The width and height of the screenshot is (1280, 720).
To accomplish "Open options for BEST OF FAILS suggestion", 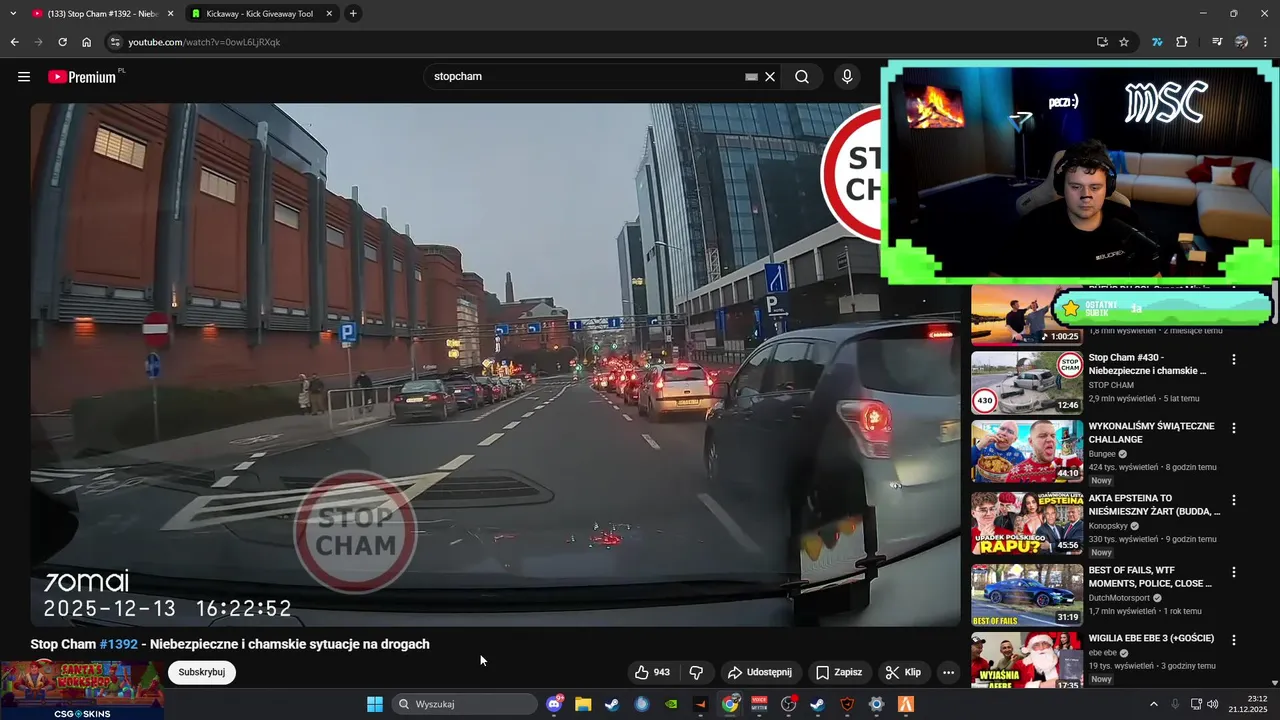I will (1234, 572).
